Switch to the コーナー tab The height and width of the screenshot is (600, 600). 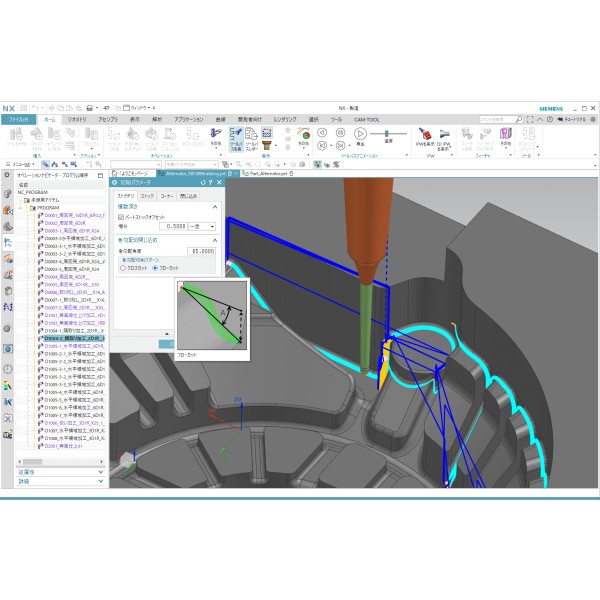click(x=166, y=196)
